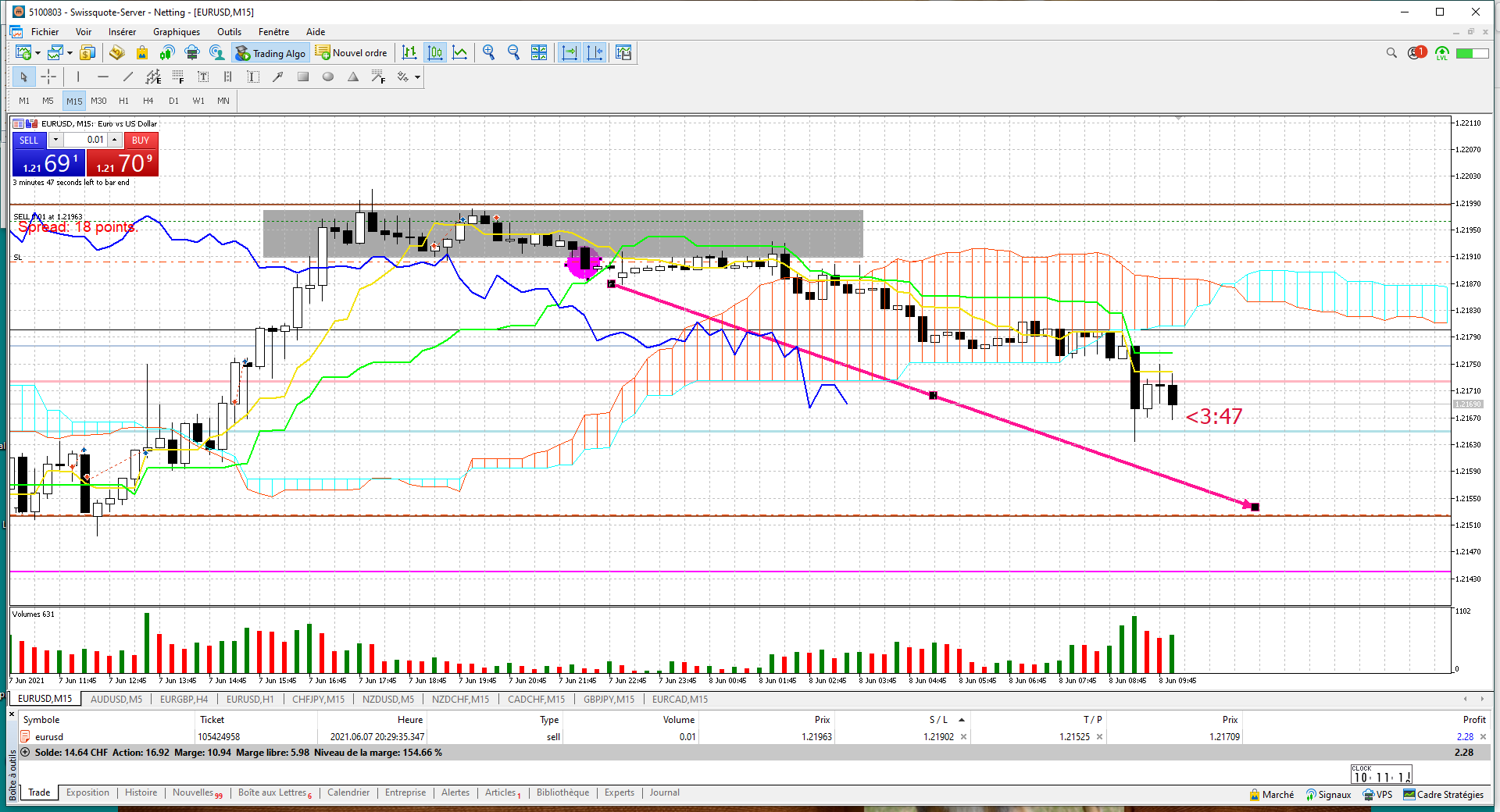Open the Graphiques menu
Image resolution: width=1500 pixels, height=812 pixels.
coord(176,32)
